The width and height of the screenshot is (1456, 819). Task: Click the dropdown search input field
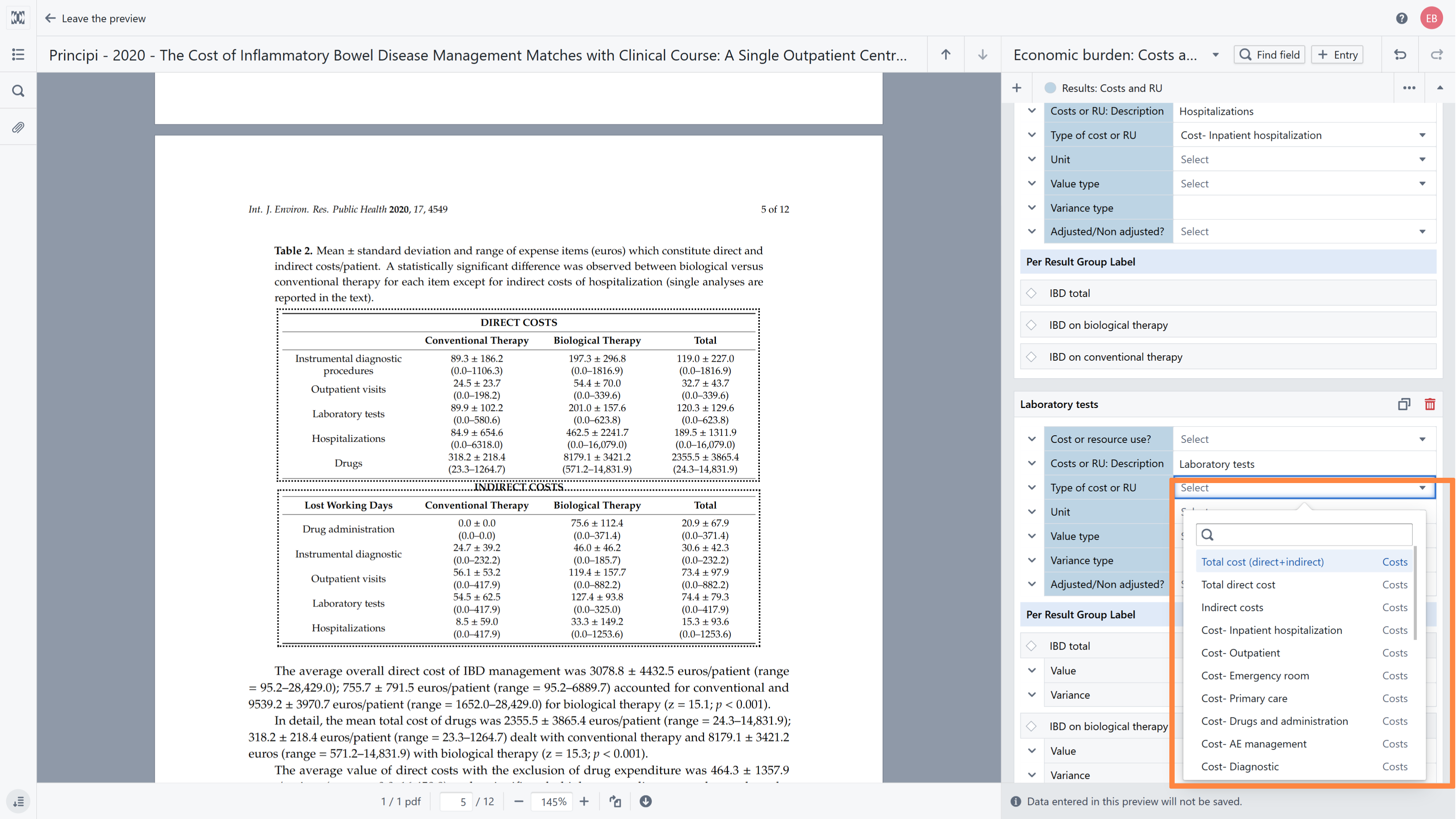[1304, 535]
